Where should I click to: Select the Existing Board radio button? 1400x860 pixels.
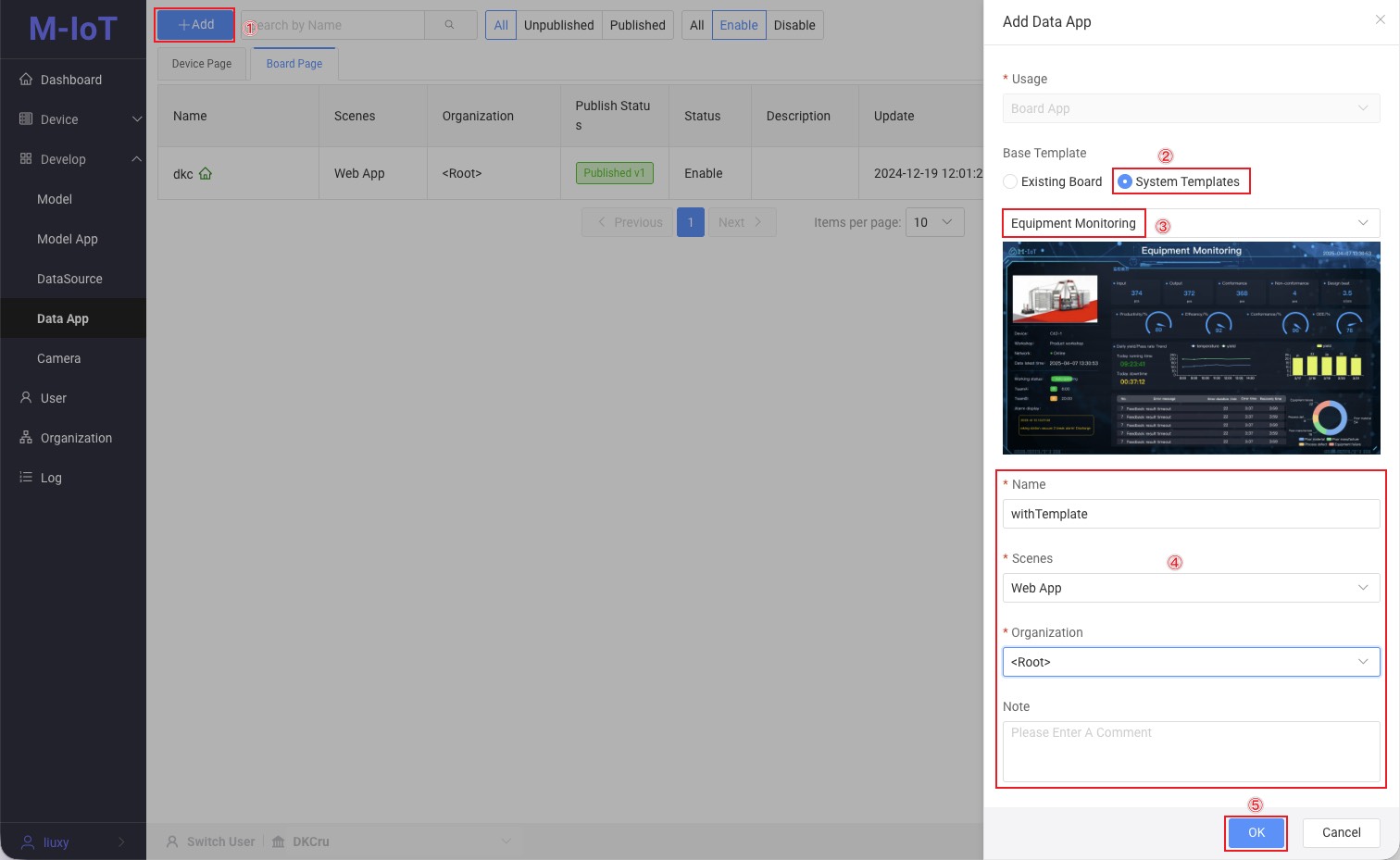(1009, 181)
